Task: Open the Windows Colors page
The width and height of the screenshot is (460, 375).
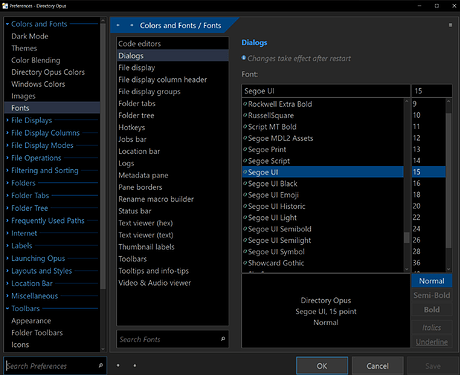Action: click(38, 84)
